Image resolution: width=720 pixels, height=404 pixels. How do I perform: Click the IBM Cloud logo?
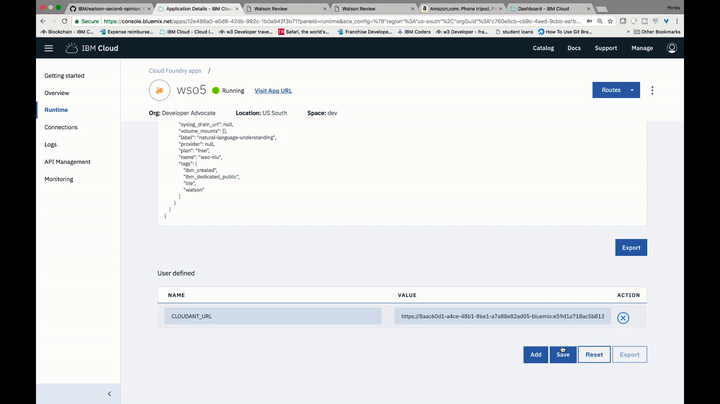(92, 48)
